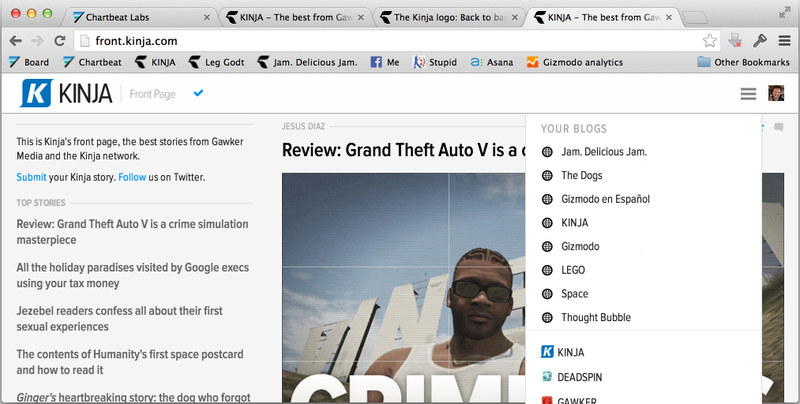Open Ginger's heartbreaking story link

133,397
